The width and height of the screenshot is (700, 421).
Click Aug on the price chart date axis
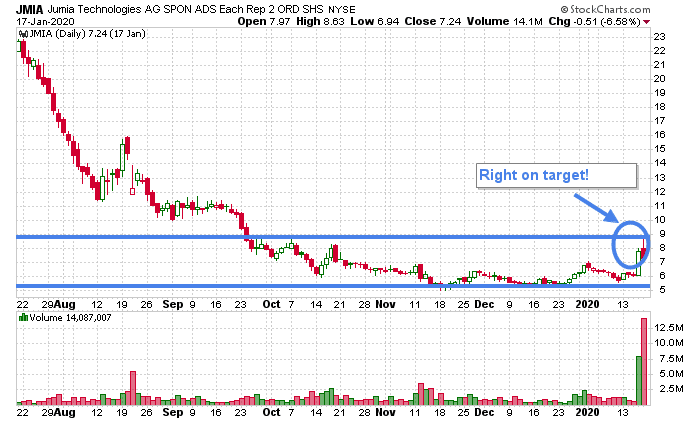[x=65, y=304]
